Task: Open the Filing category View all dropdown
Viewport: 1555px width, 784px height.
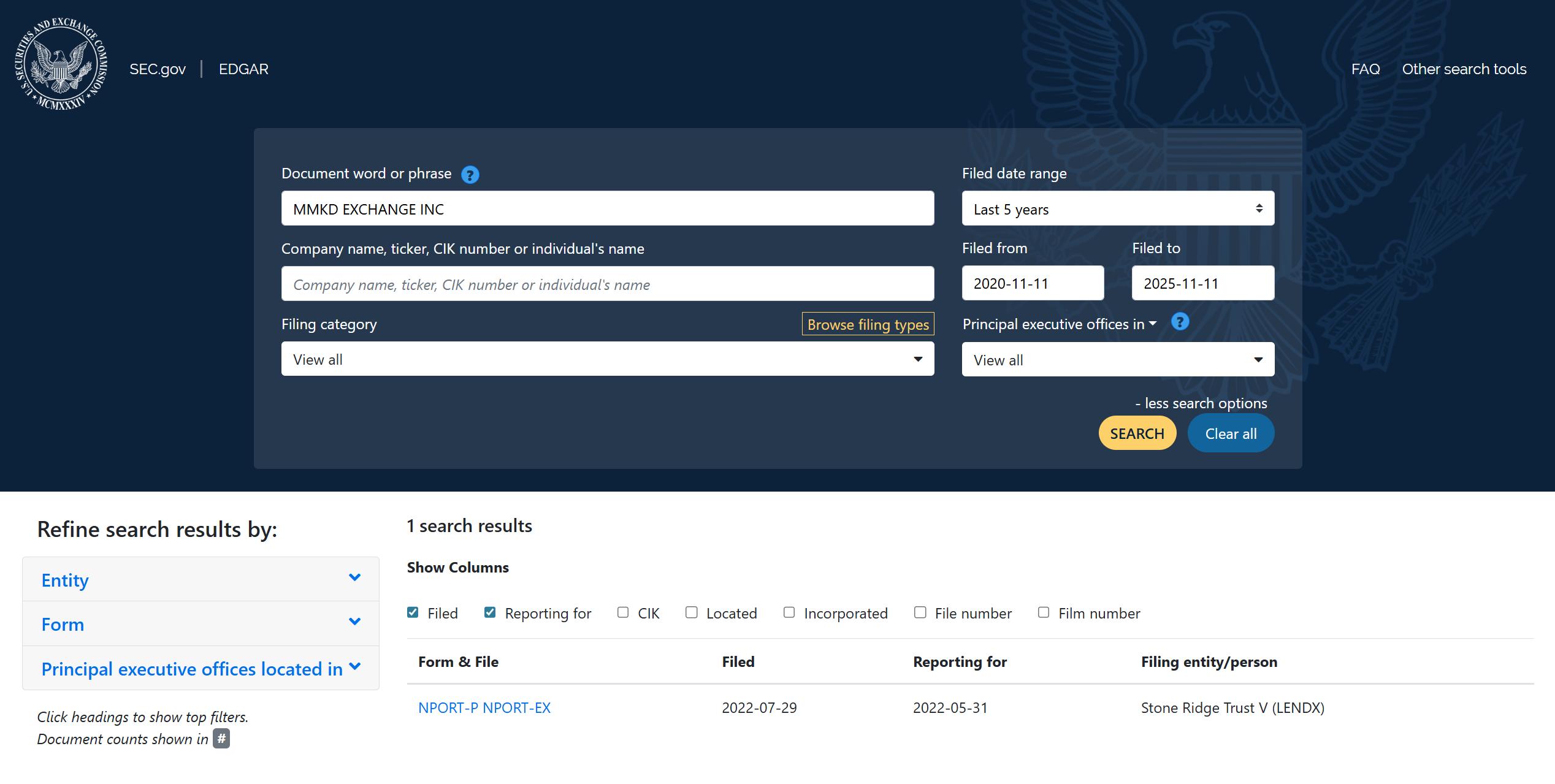Action: pos(608,359)
